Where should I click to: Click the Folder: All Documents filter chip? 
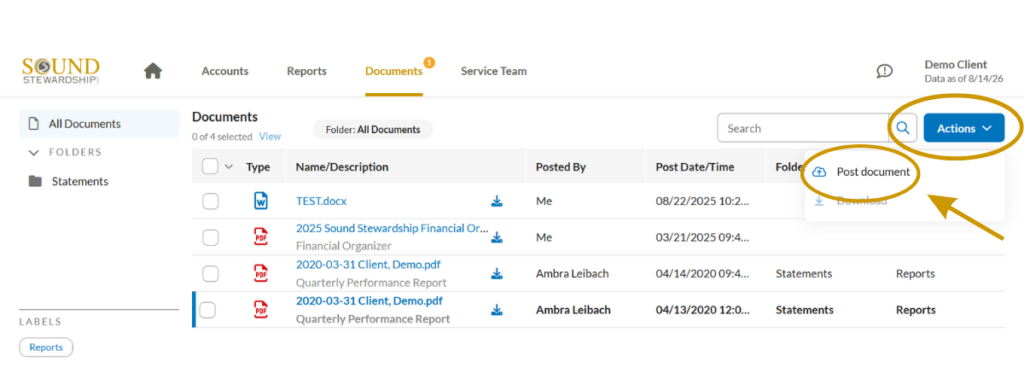click(x=373, y=129)
